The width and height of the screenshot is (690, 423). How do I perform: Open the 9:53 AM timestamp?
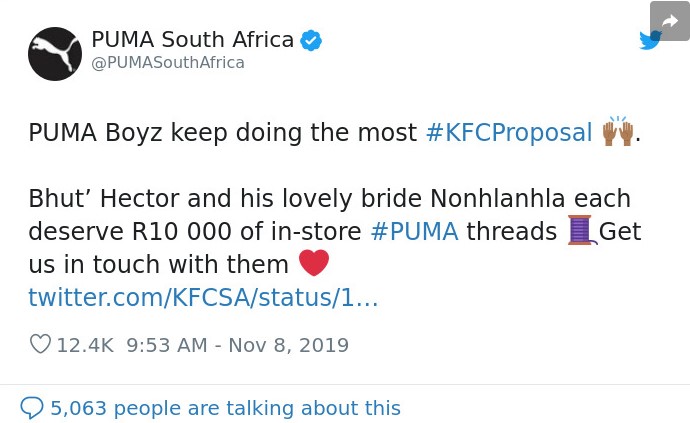point(167,345)
